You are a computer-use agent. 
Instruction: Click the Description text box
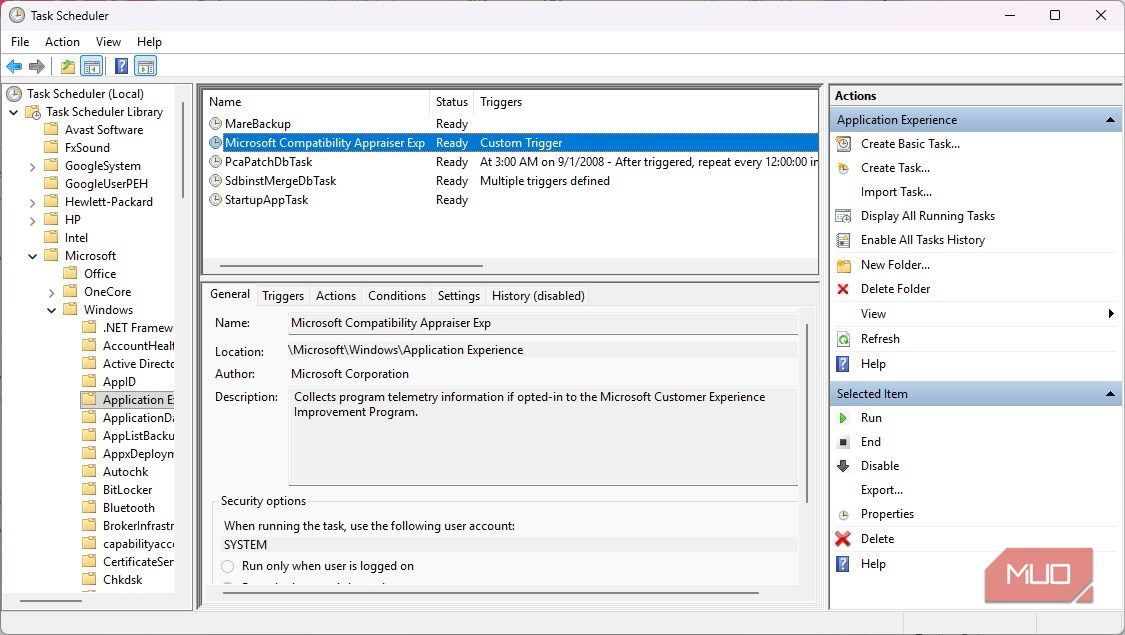[x=542, y=436]
